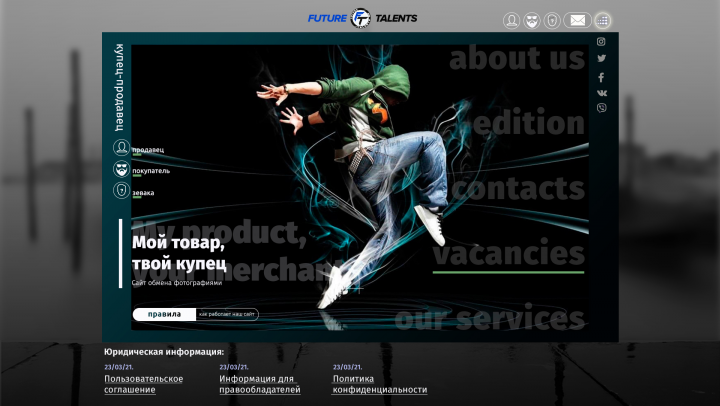Click date 23/03/21 above Политика конфиденциальности
Image resolution: width=720 pixels, height=406 pixels.
click(x=348, y=367)
